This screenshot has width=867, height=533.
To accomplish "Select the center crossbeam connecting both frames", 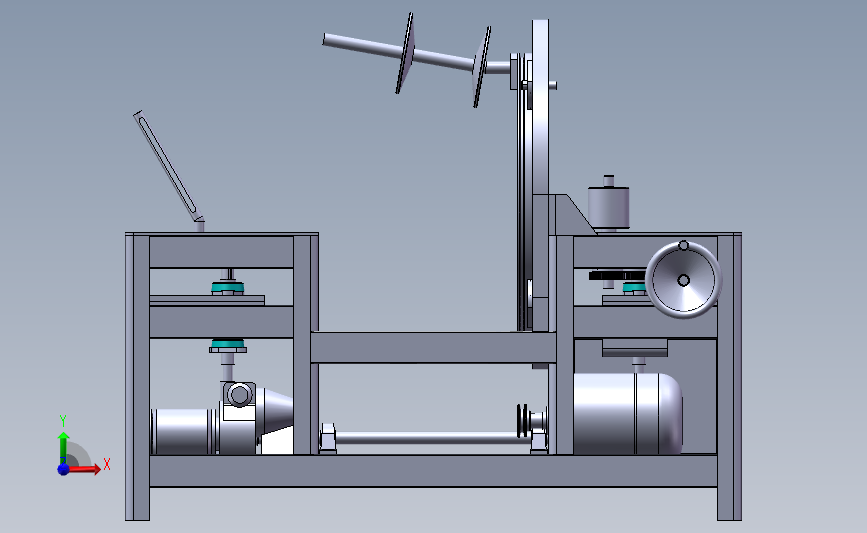I will [x=433, y=347].
